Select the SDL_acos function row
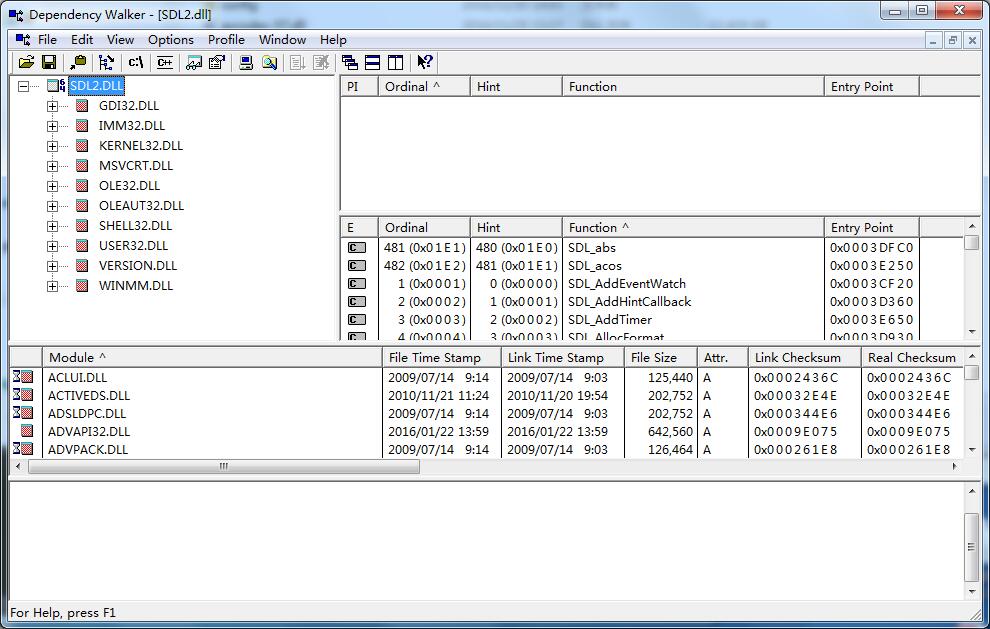This screenshot has width=990, height=629. [x=650, y=265]
